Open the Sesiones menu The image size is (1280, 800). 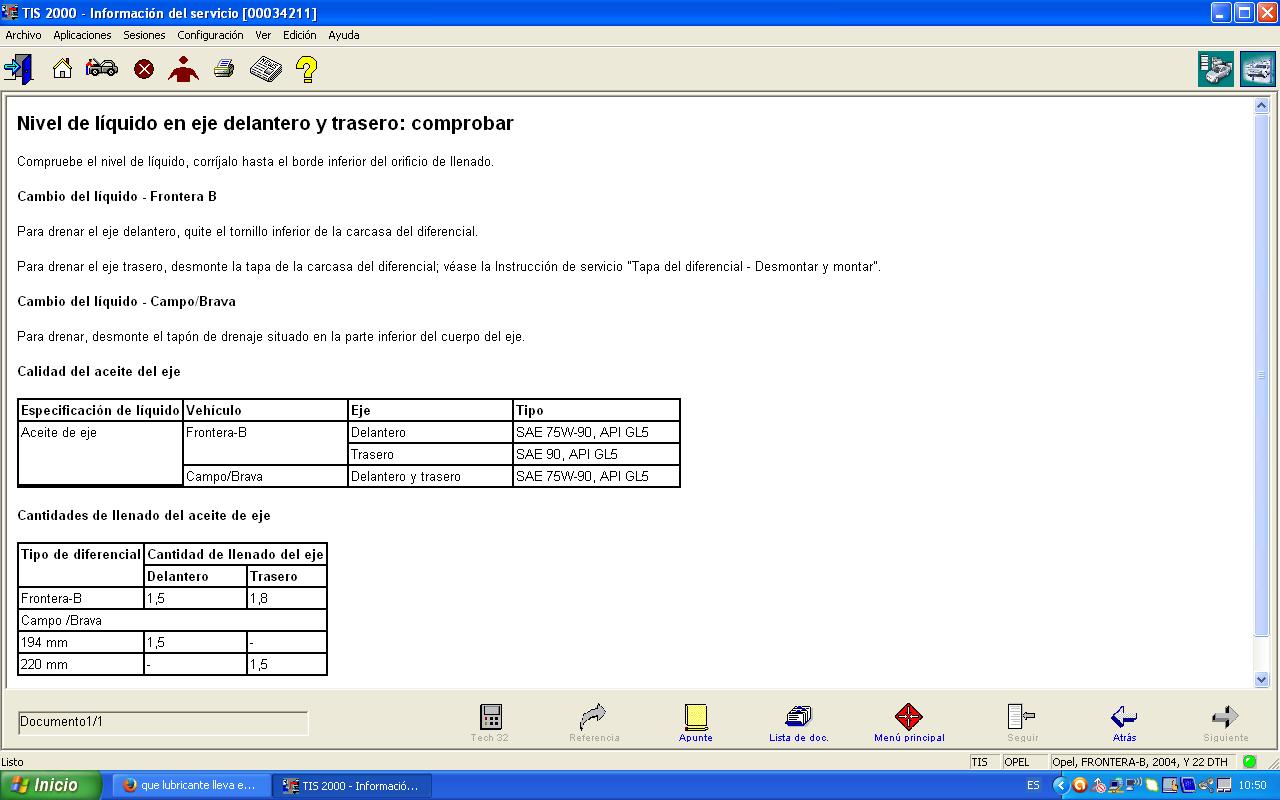point(144,35)
